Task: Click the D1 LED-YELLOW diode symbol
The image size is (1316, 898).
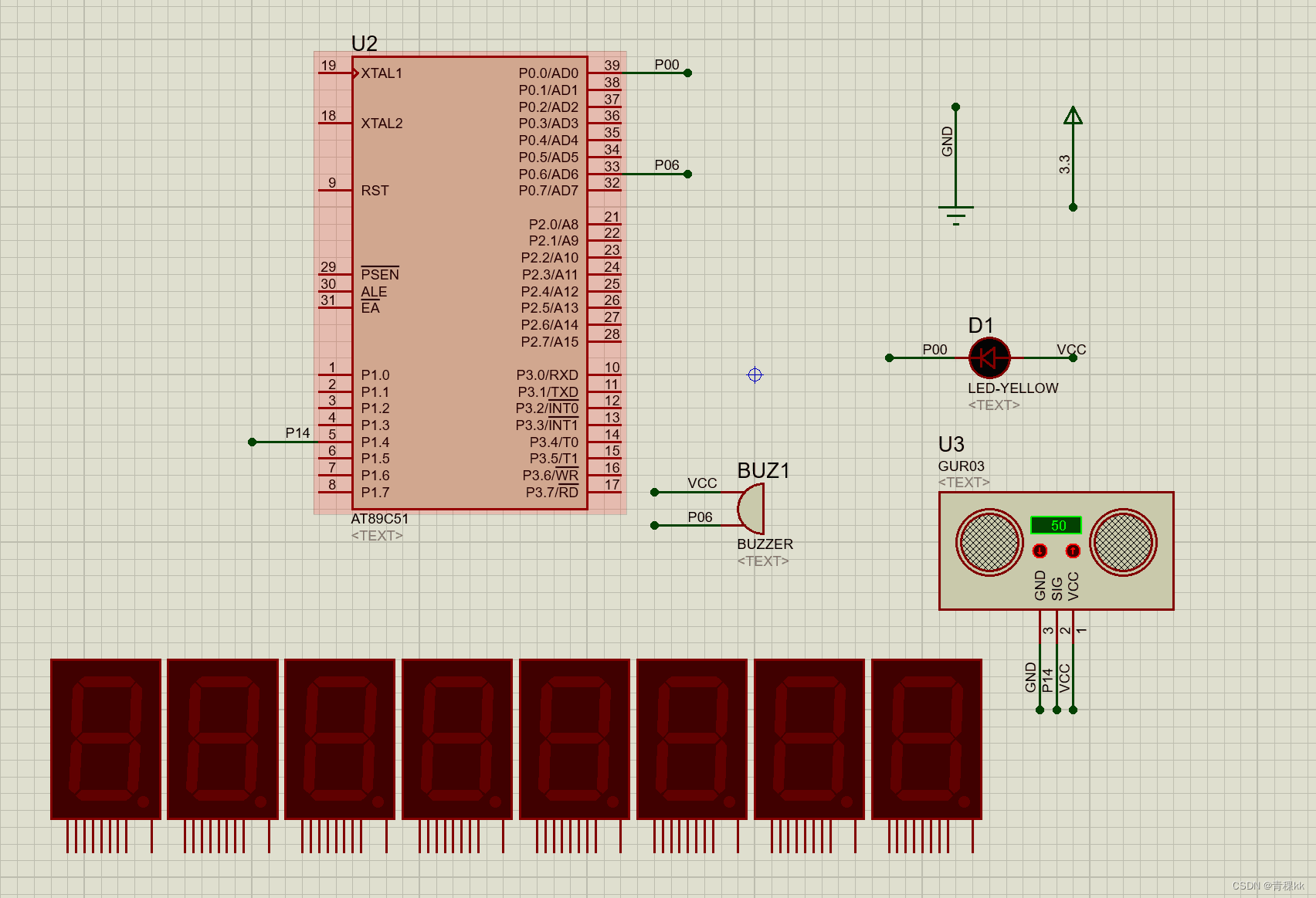Action: pyautogui.click(x=989, y=358)
